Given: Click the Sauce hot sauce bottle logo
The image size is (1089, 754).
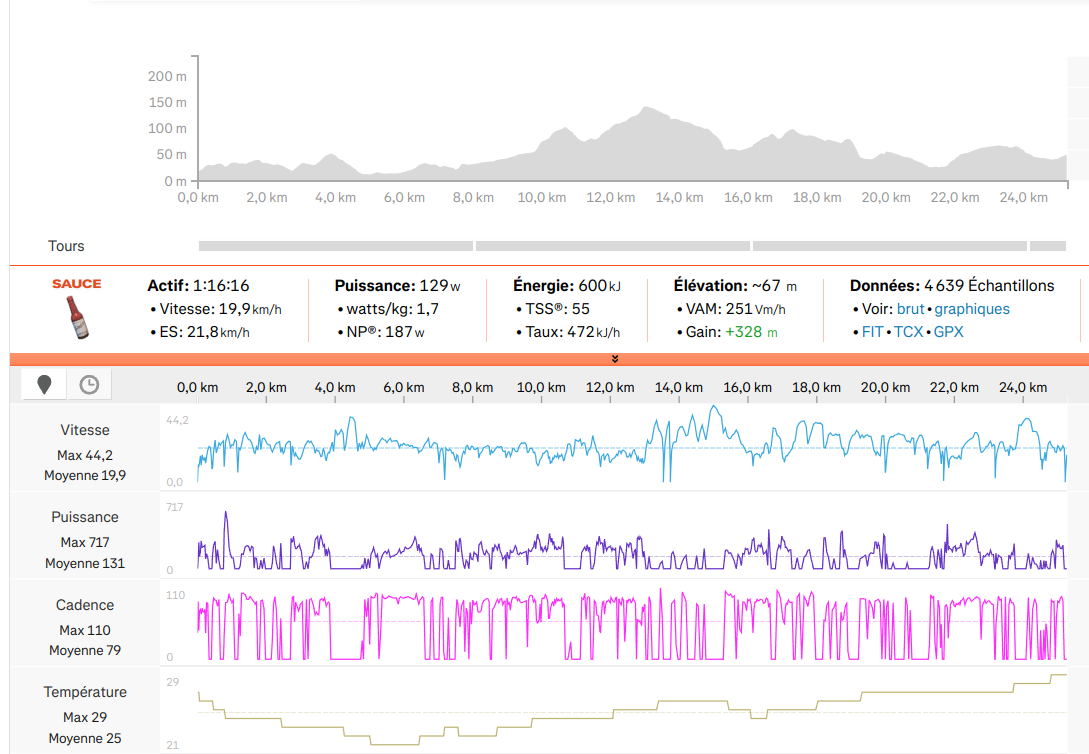Looking at the screenshot, I should 77,312.
